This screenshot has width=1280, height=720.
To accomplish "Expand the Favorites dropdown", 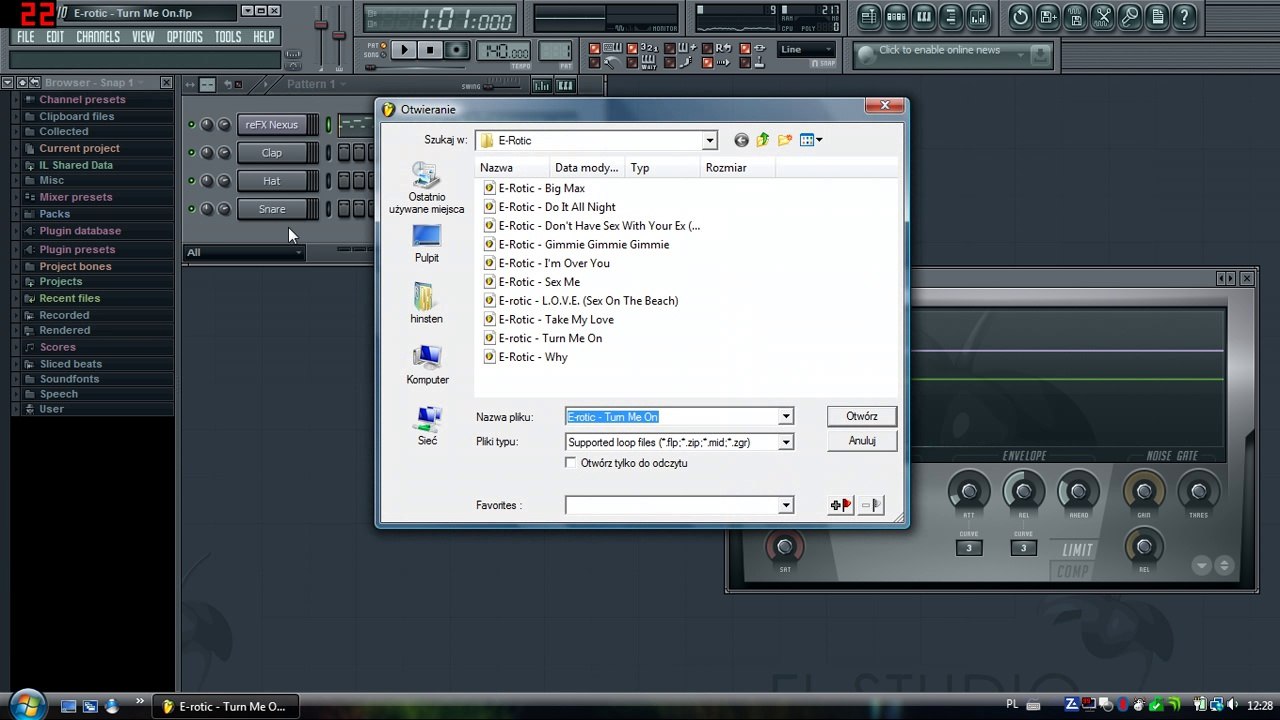I will (x=786, y=505).
